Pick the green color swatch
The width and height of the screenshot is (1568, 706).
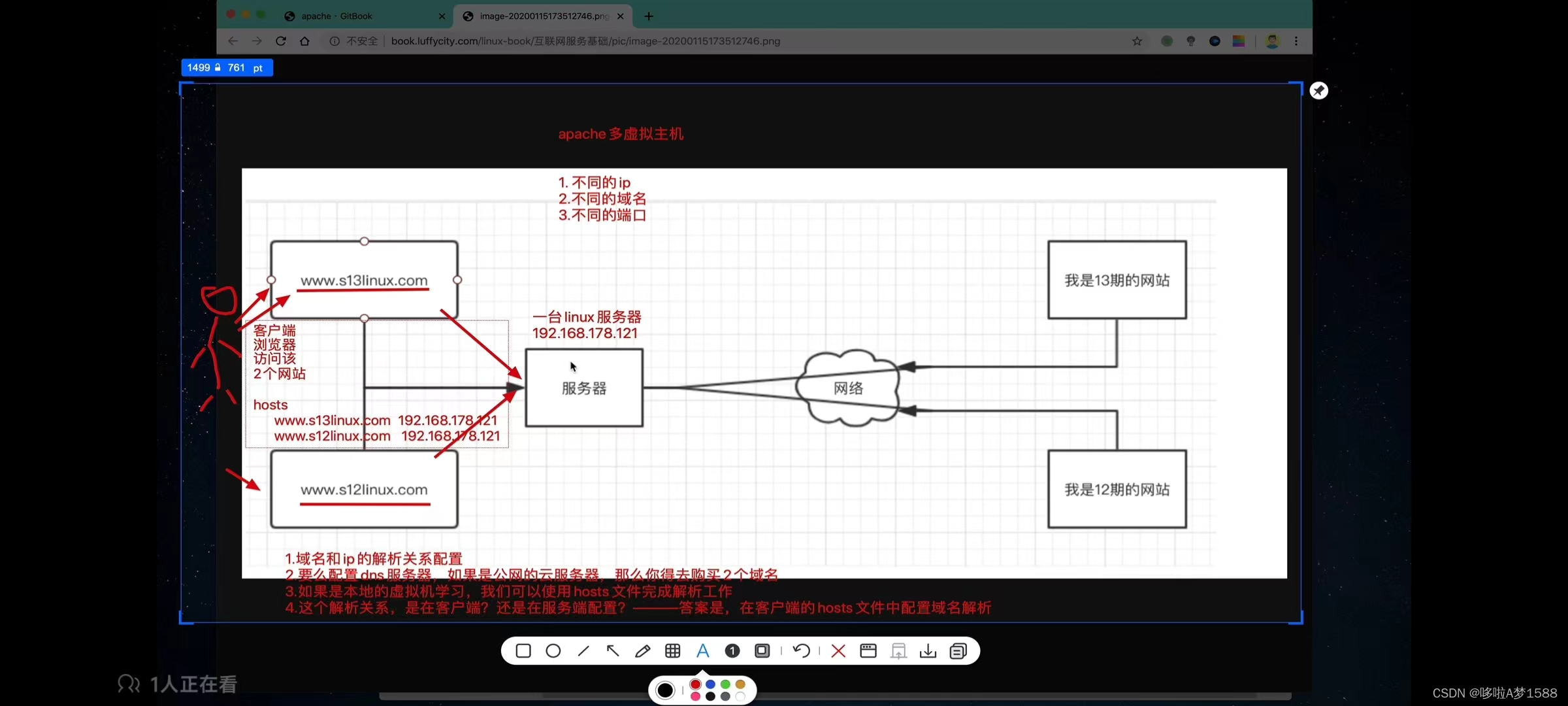[x=725, y=684]
